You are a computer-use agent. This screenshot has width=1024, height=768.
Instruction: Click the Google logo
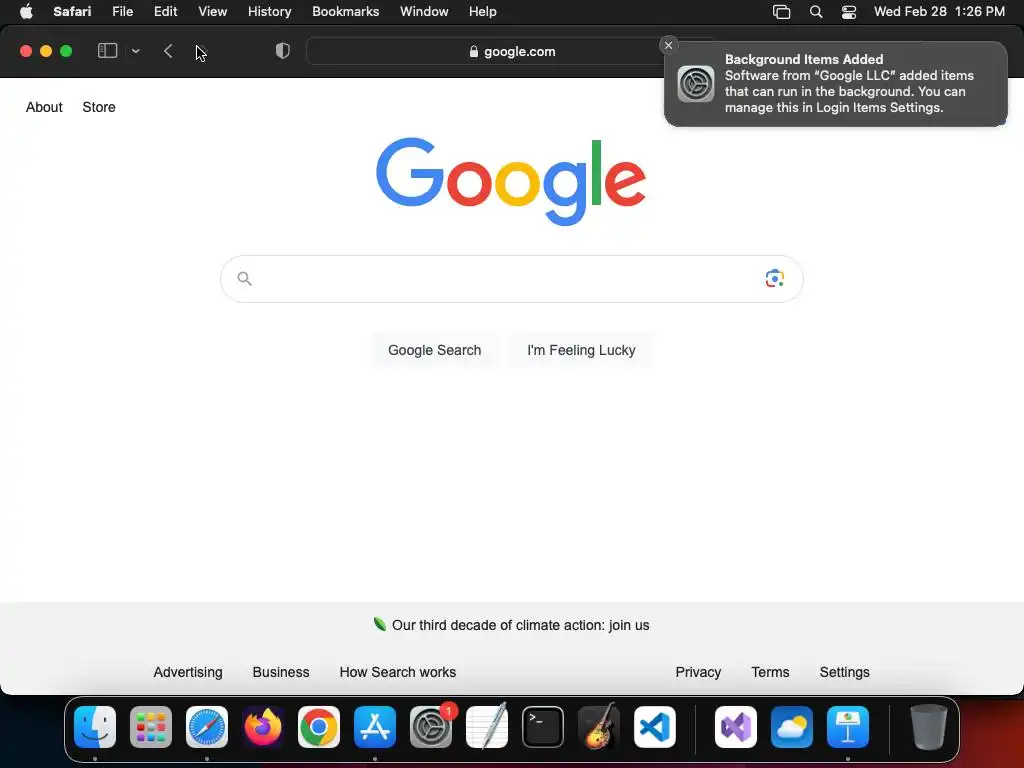(x=511, y=181)
